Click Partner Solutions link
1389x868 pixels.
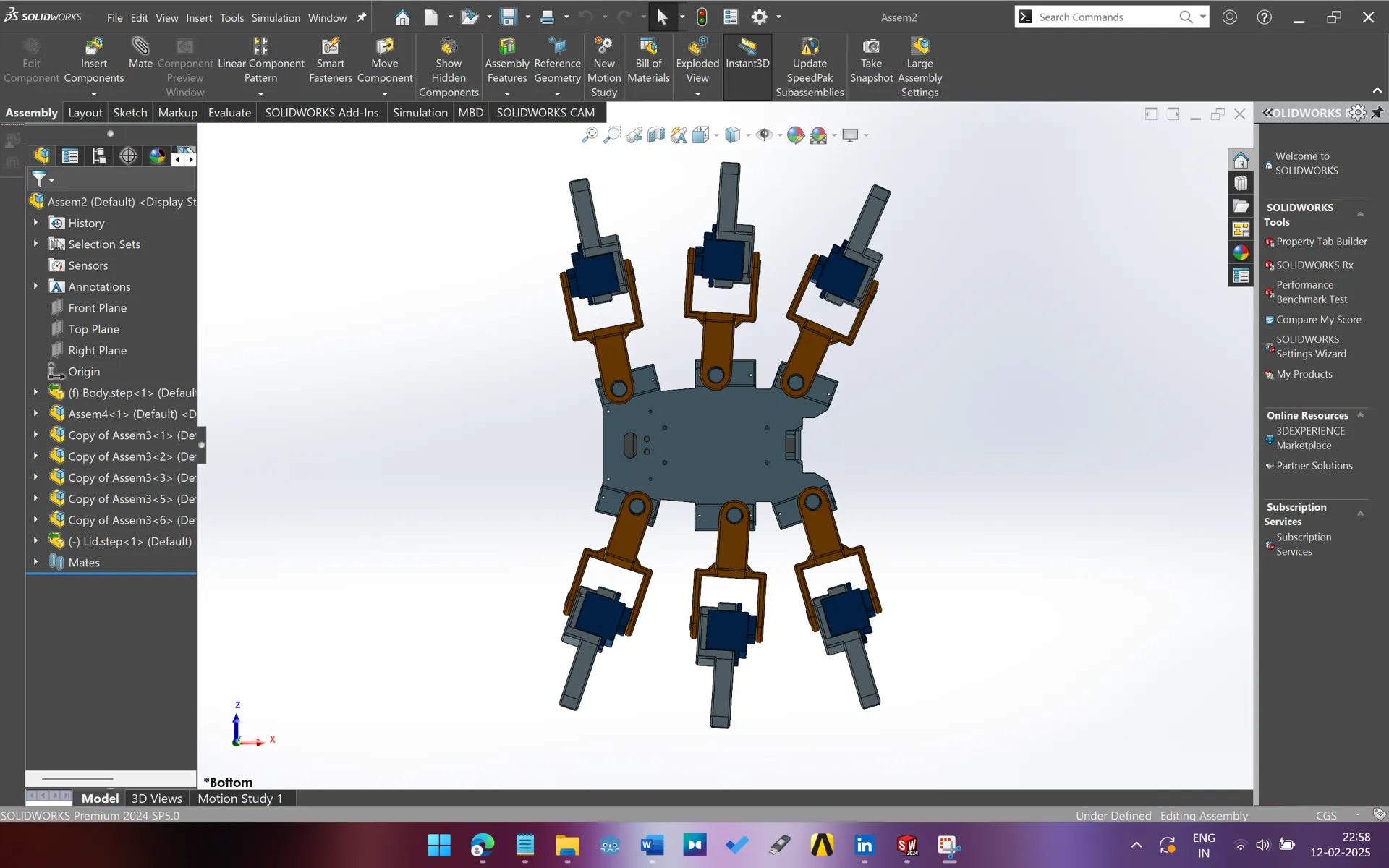click(1314, 466)
